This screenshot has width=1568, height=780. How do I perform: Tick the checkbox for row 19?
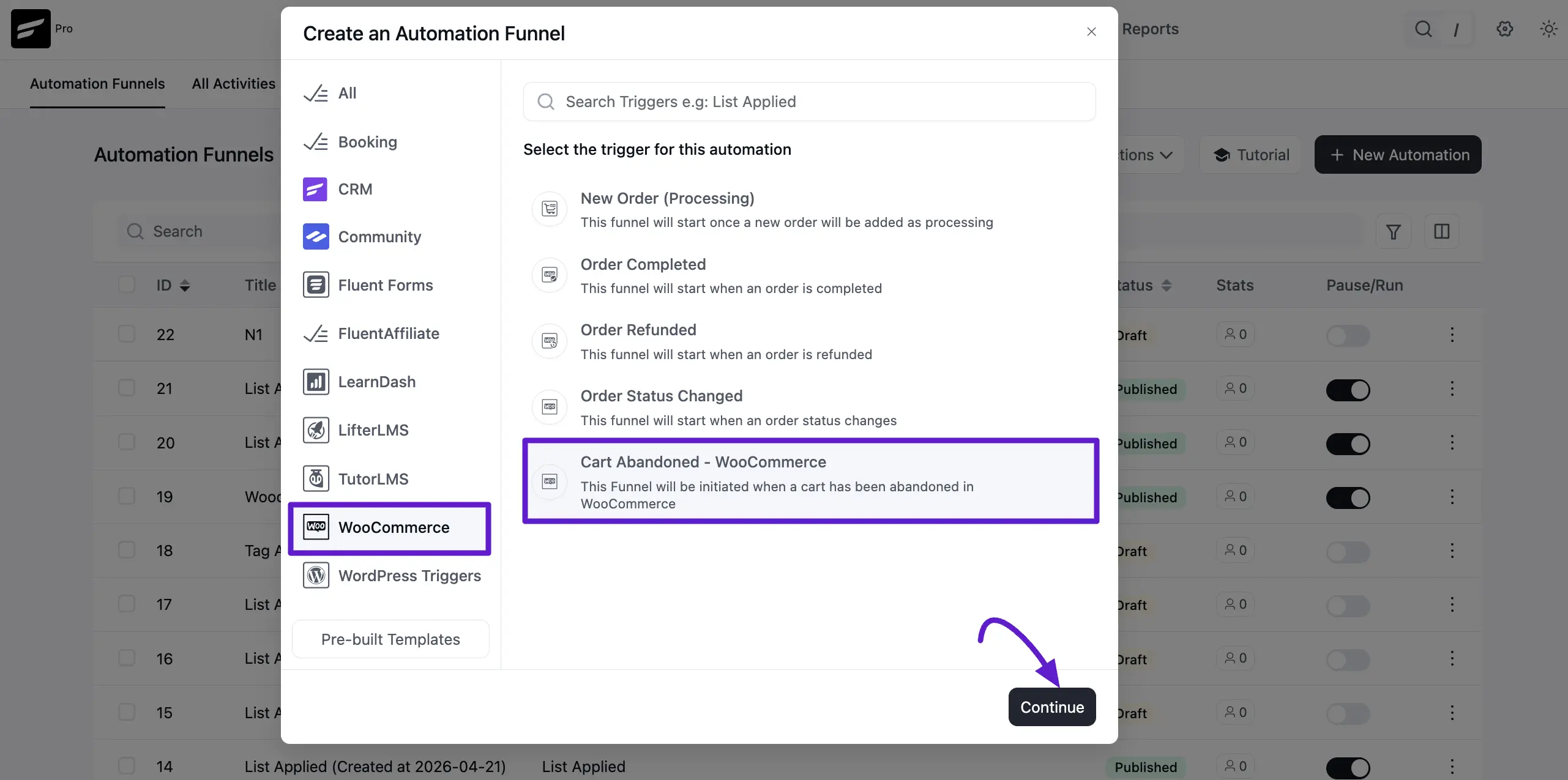127,496
